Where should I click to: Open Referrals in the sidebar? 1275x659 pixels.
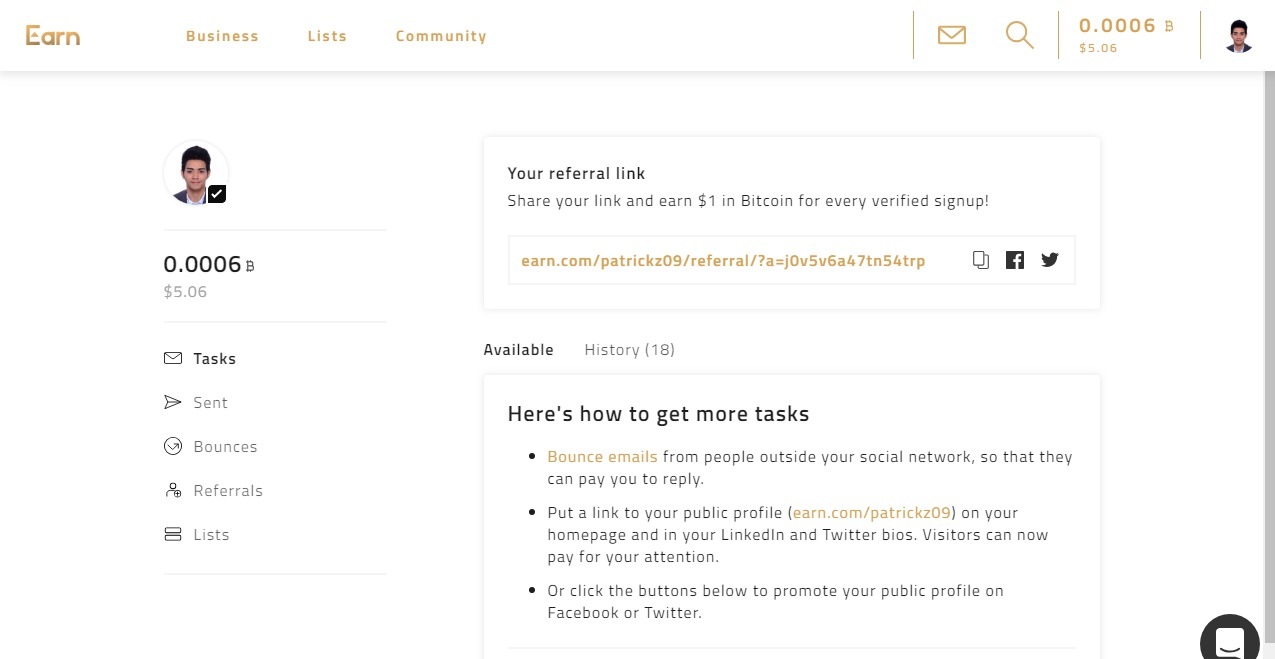(228, 491)
